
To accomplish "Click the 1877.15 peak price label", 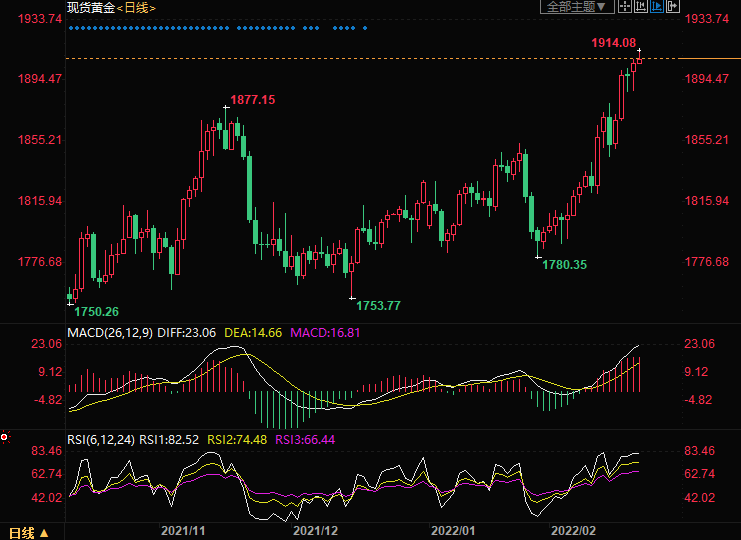I will click(x=252, y=100).
